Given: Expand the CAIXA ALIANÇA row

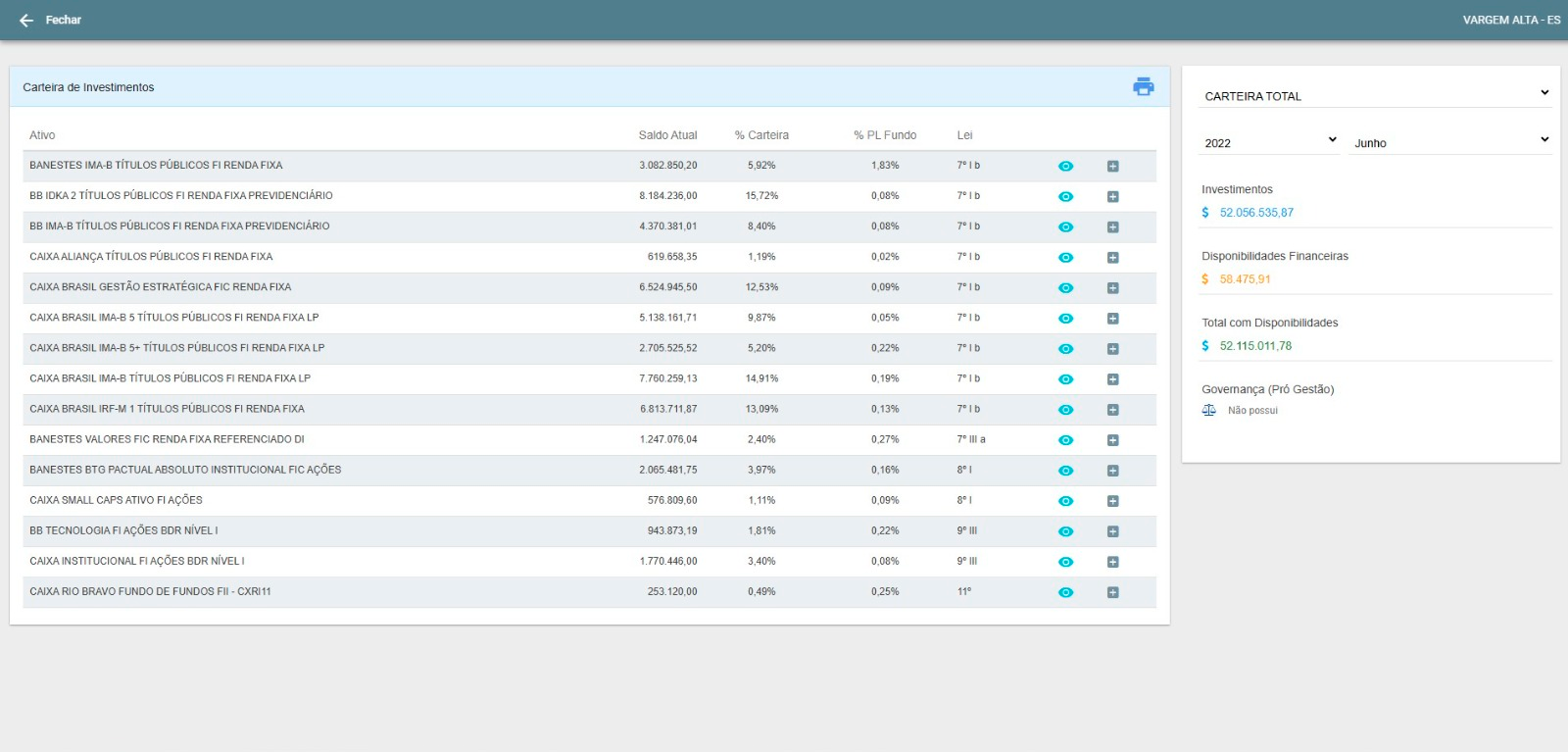Looking at the screenshot, I should [1112, 257].
